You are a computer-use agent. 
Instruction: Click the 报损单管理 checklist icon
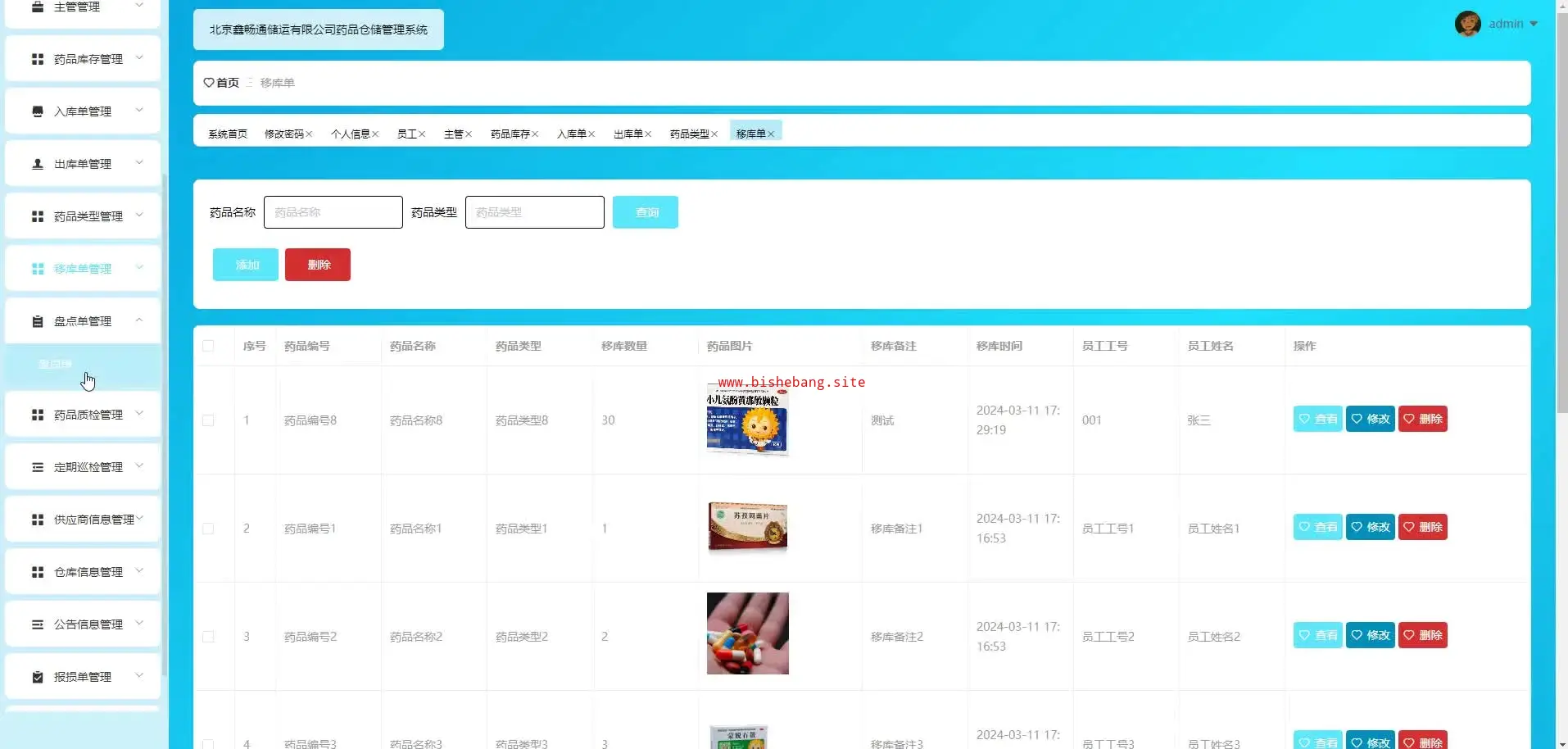[x=38, y=677]
